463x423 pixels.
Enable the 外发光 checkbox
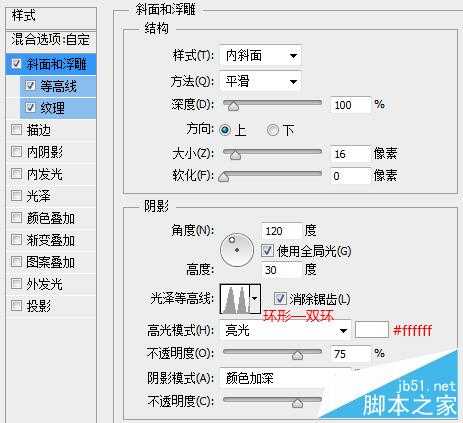(x=16, y=284)
